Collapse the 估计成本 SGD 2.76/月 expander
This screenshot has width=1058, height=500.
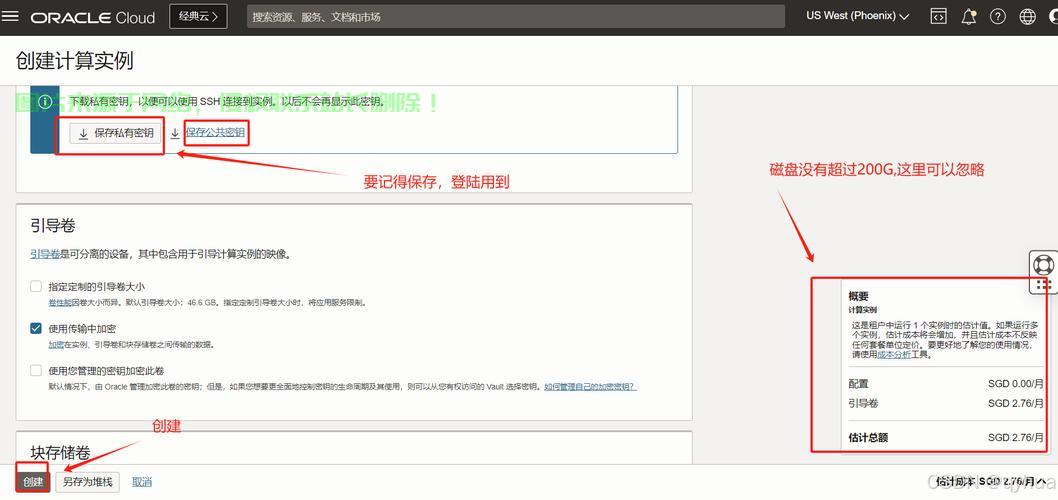tap(990, 482)
